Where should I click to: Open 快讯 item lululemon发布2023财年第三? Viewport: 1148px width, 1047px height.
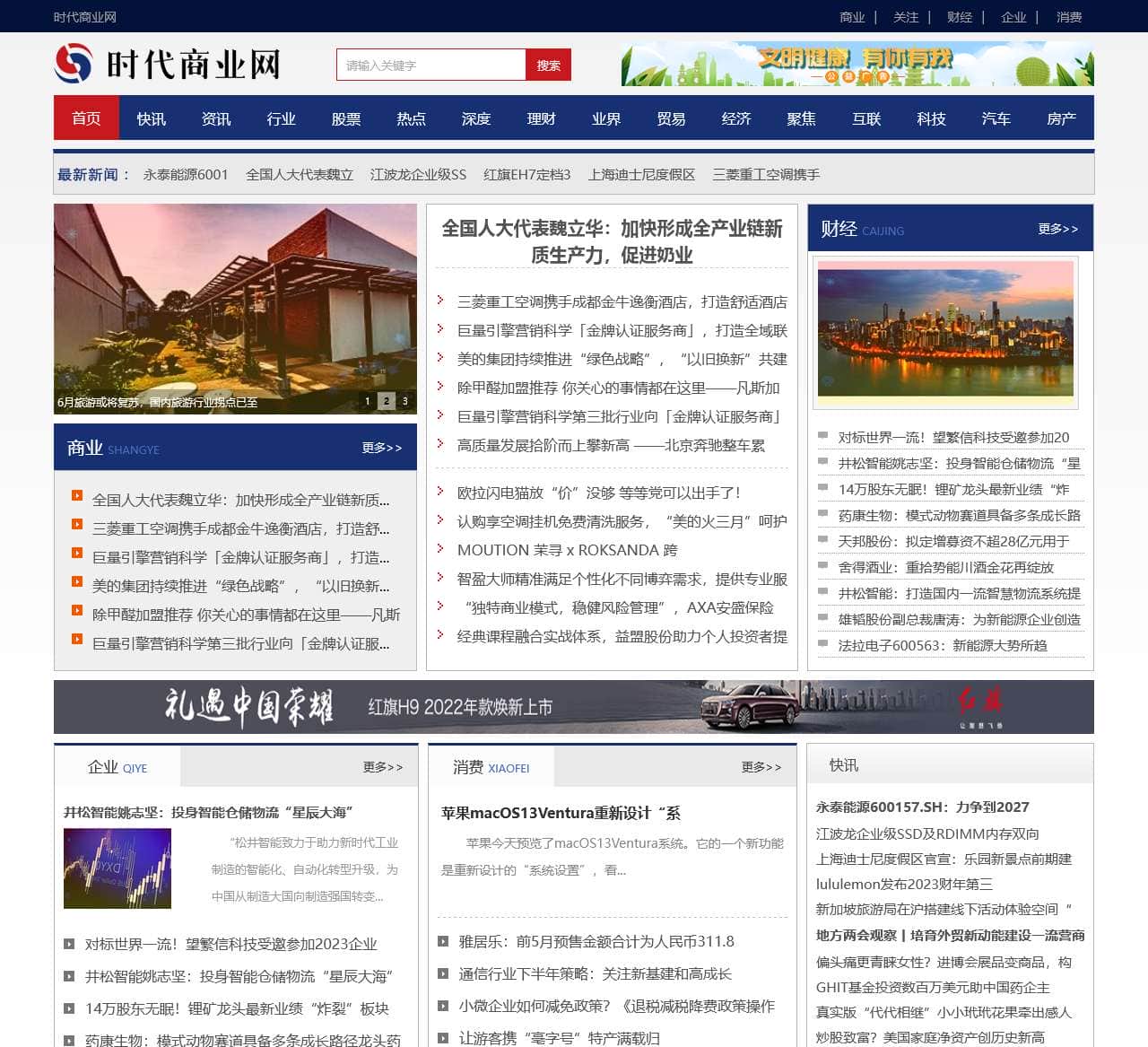pyautogui.click(x=904, y=884)
